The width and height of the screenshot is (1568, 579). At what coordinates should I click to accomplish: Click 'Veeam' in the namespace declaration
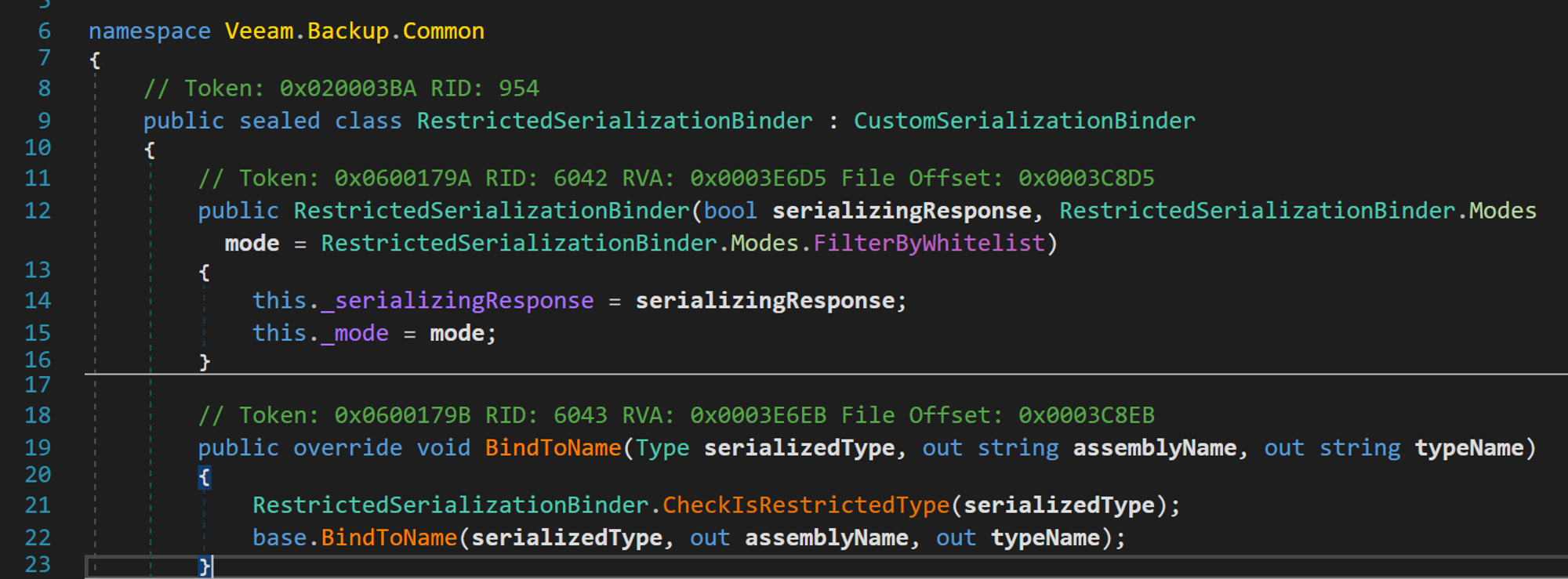coord(259,31)
